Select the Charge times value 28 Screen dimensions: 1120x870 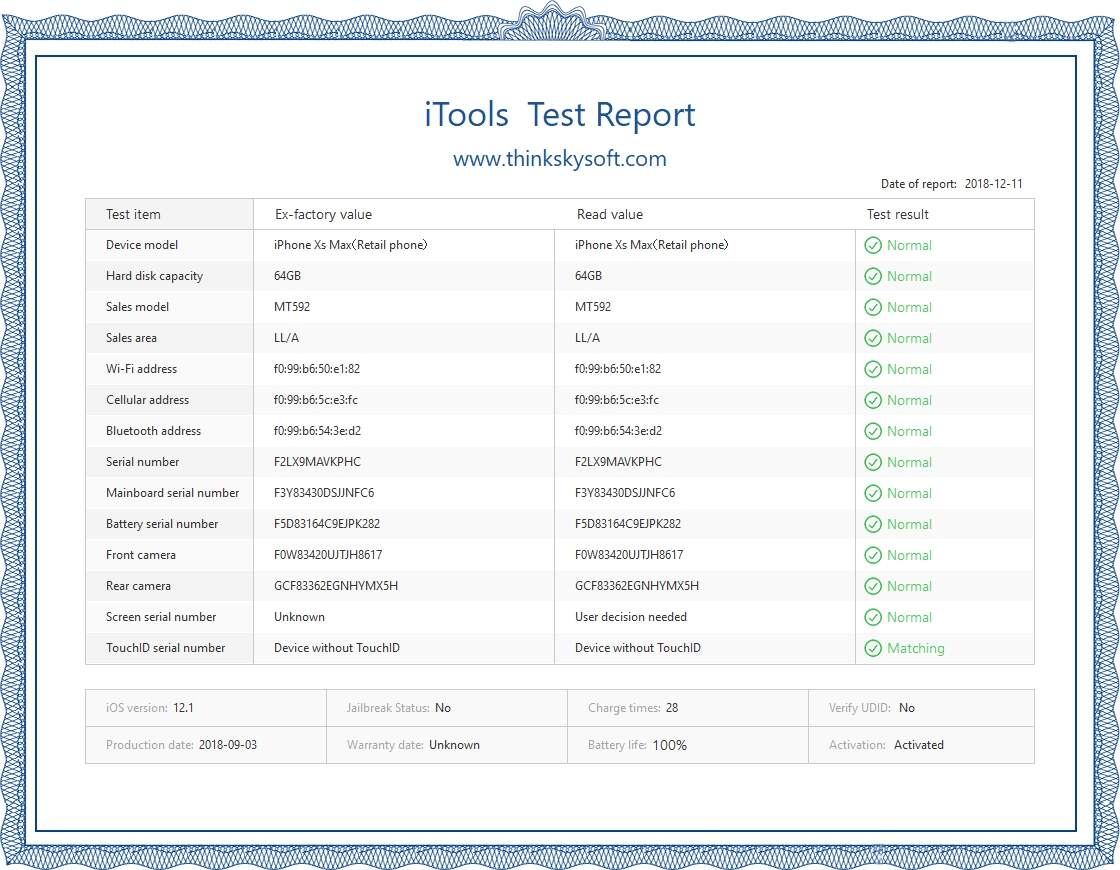(671, 708)
